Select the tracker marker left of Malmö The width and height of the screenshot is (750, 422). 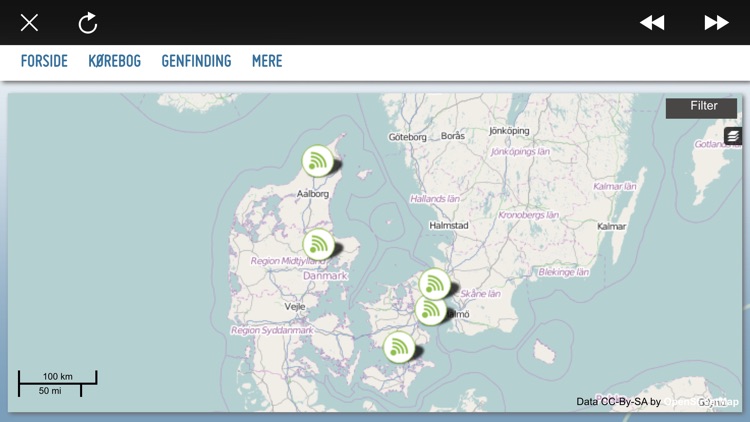(430, 311)
